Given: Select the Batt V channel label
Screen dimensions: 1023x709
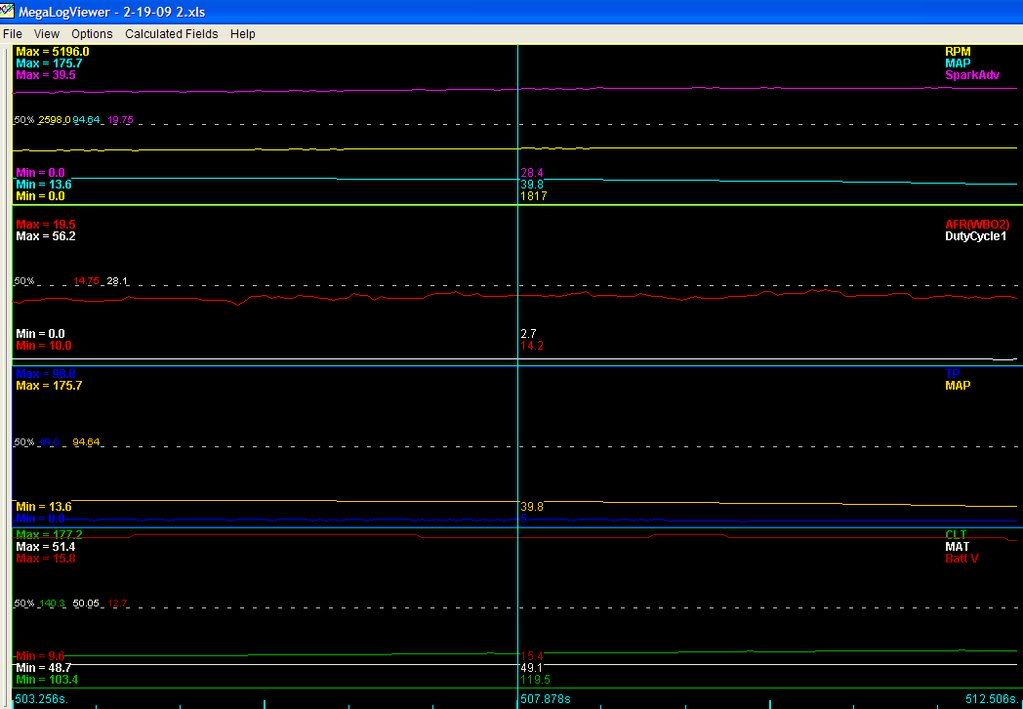Looking at the screenshot, I should [959, 558].
